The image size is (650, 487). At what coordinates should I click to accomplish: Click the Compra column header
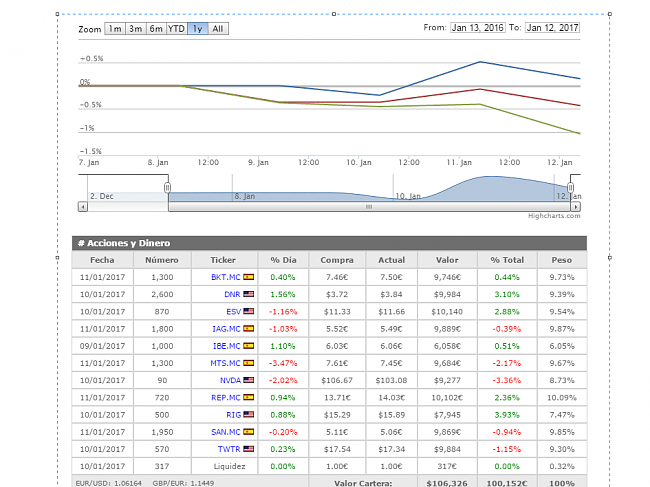337,260
